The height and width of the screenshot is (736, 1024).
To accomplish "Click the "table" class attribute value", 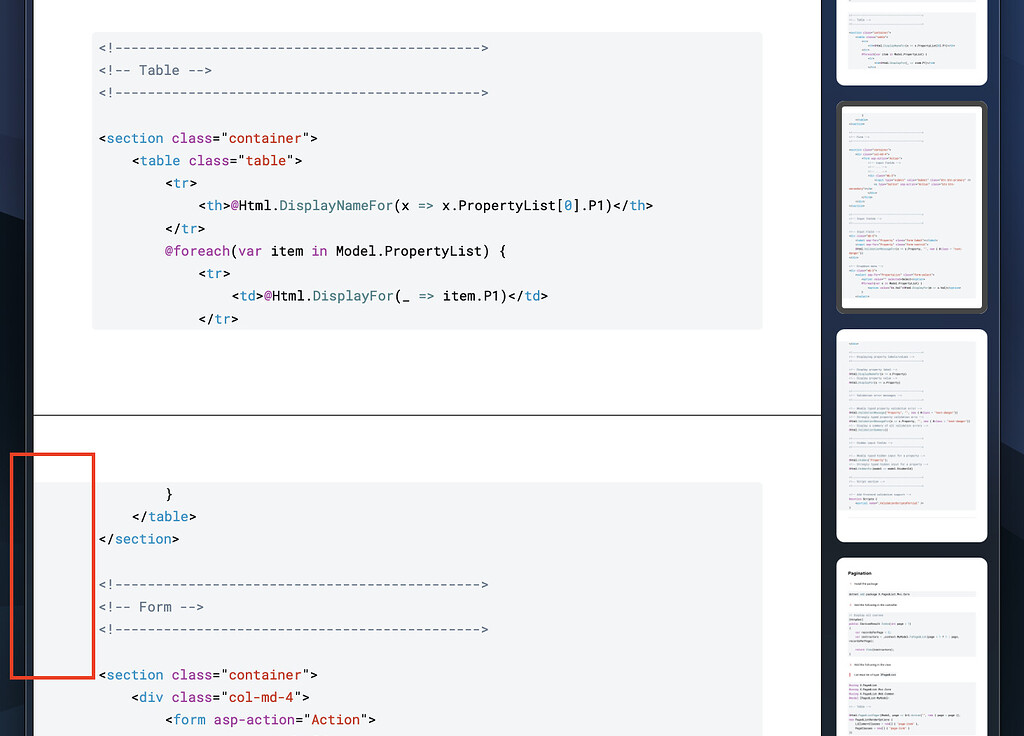I will click(x=265, y=160).
